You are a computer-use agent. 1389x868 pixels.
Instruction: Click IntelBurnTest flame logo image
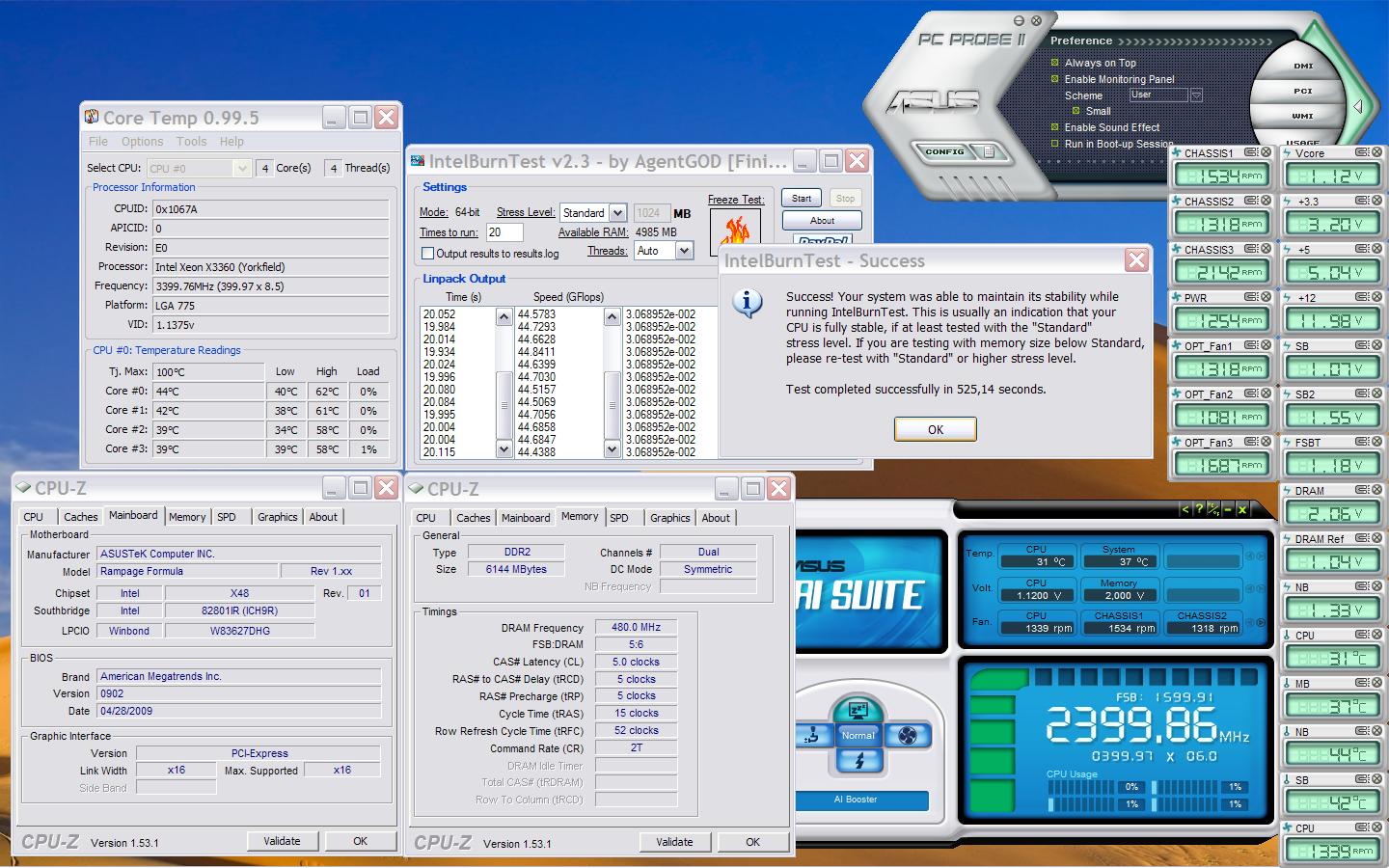tap(736, 232)
